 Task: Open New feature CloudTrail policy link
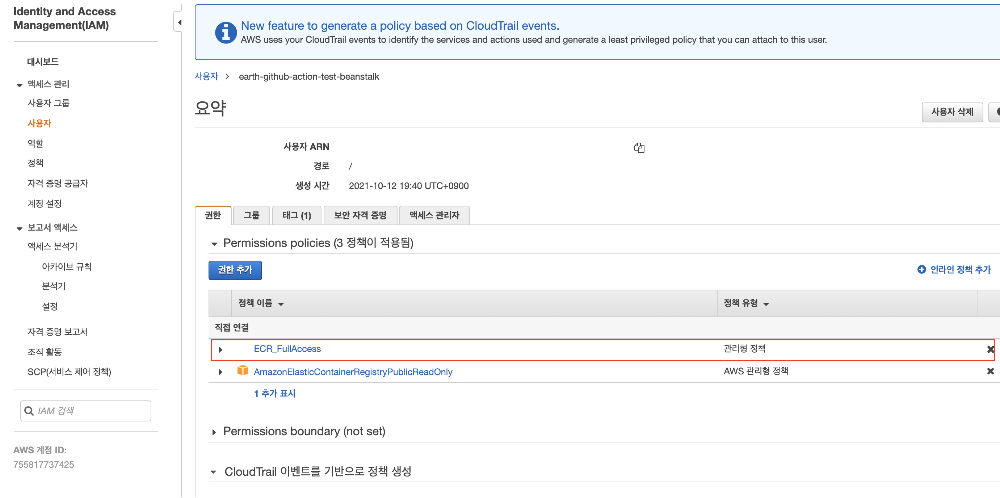(x=400, y=26)
